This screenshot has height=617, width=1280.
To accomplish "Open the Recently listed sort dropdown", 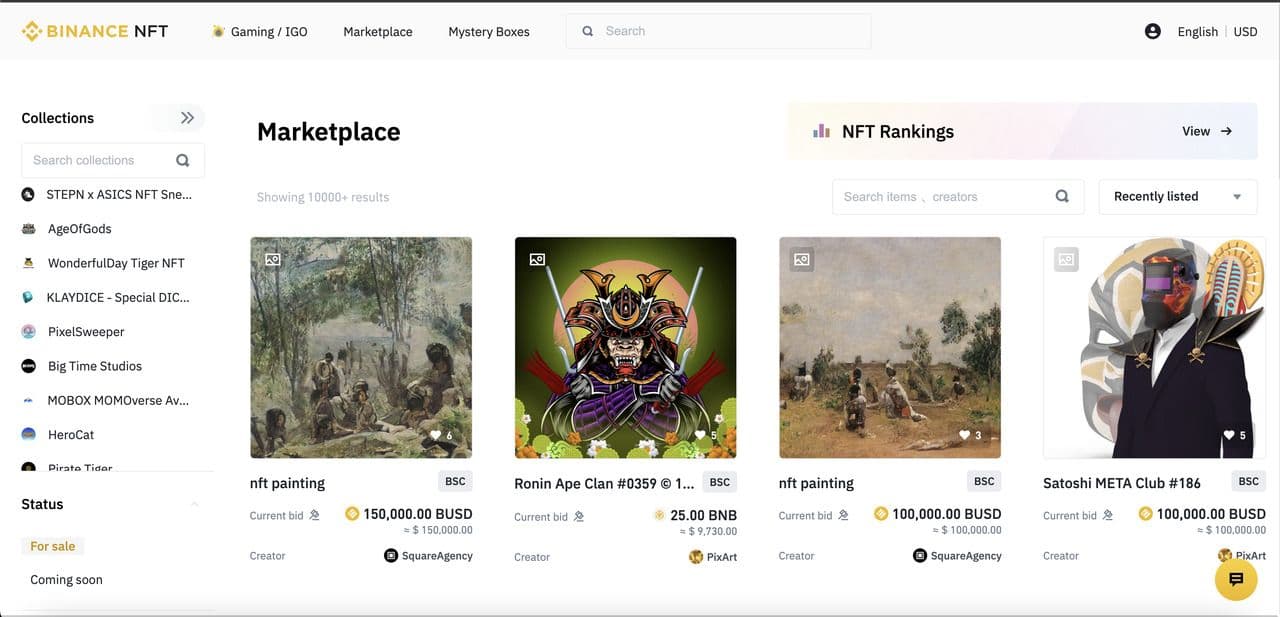I will click(x=1177, y=196).
